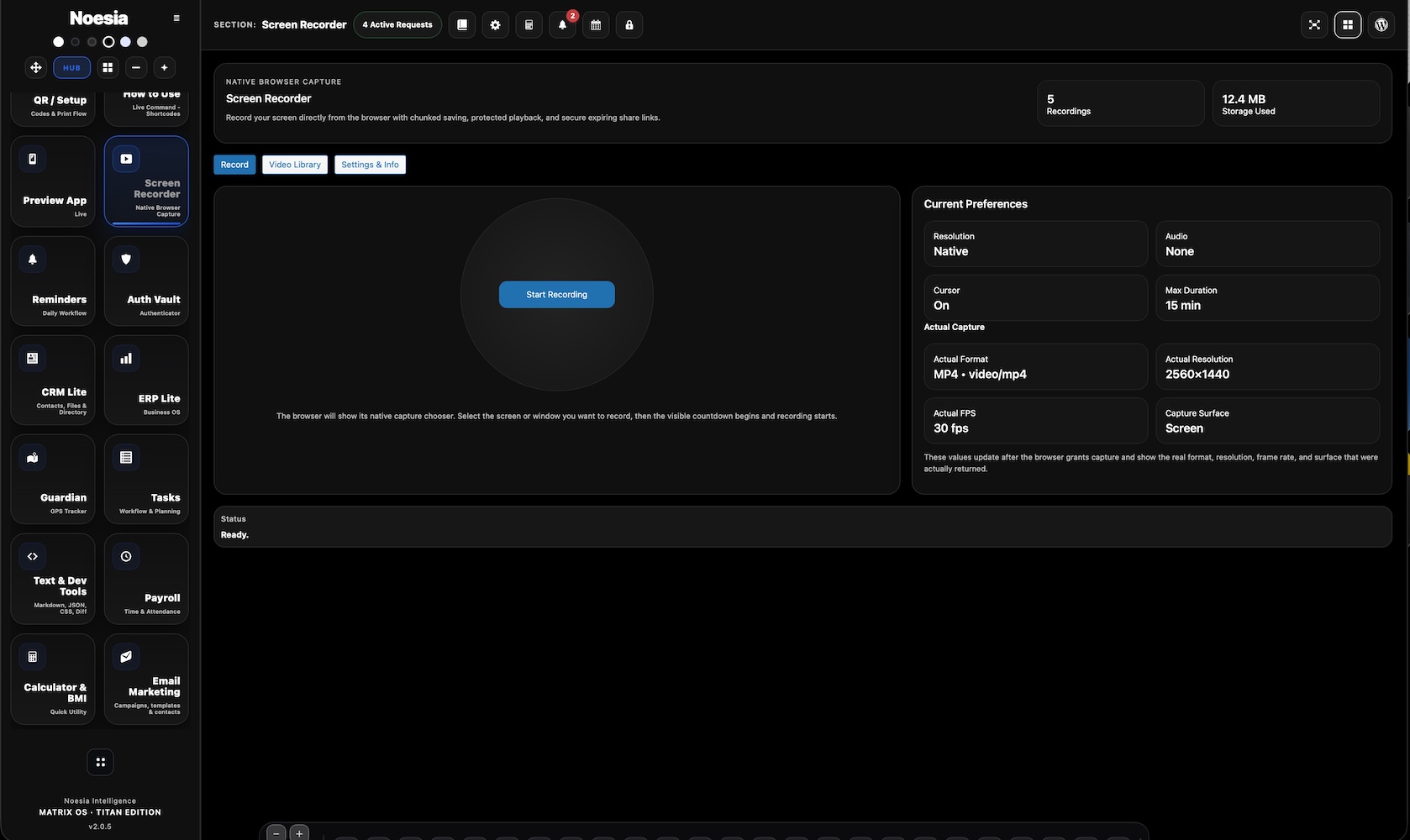Open the Text & Dev Tools card

coord(53,579)
